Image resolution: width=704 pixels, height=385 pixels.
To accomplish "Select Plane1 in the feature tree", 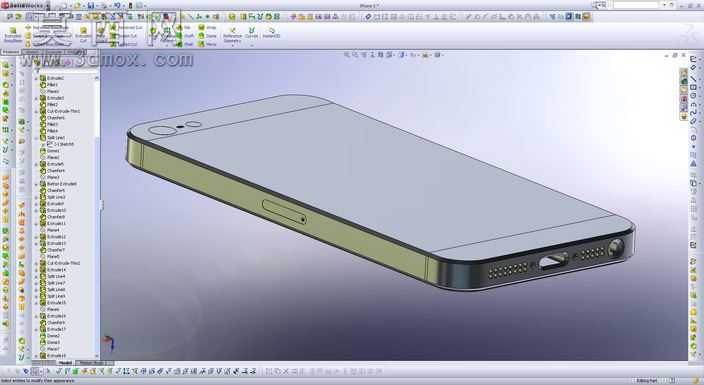I will (49, 91).
